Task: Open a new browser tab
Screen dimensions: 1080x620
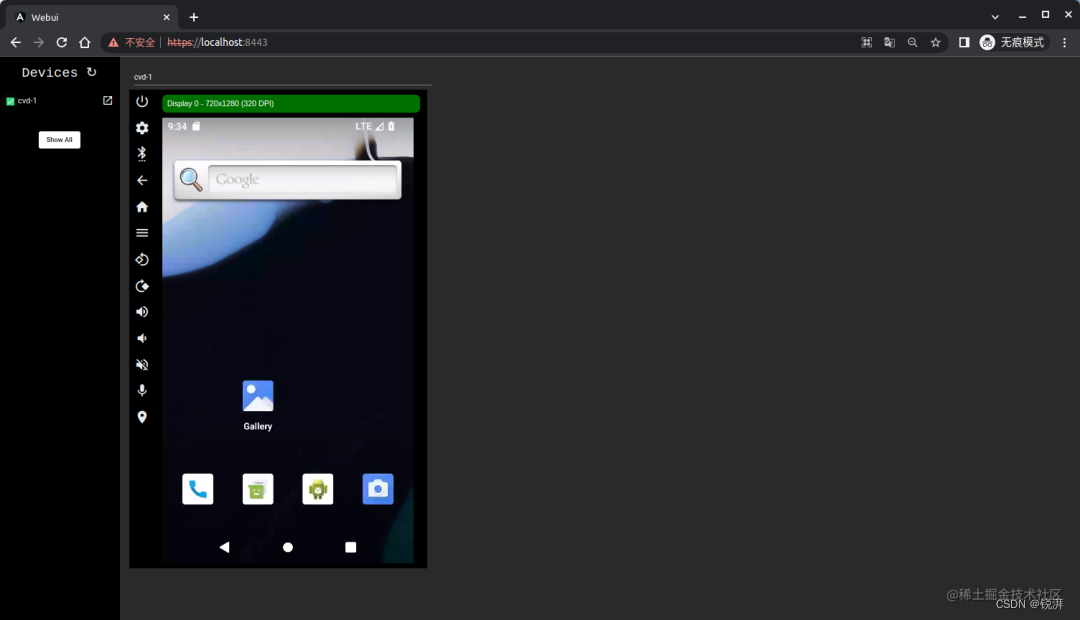Action: [194, 17]
